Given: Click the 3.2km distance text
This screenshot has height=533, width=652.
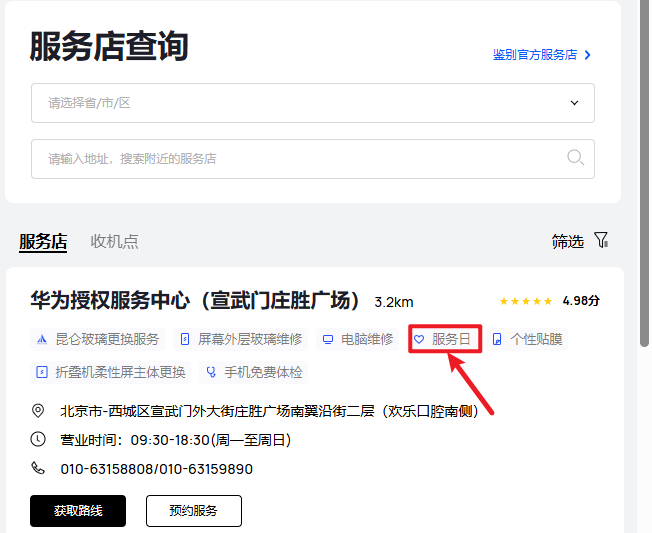Looking at the screenshot, I should click(394, 302).
